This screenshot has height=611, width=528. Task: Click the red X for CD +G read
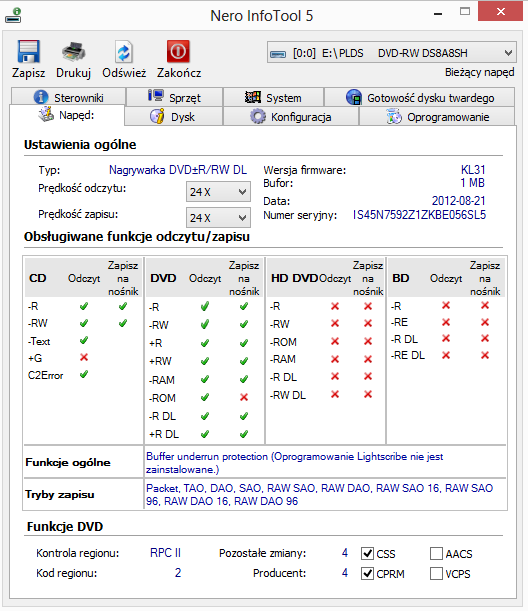click(x=84, y=357)
